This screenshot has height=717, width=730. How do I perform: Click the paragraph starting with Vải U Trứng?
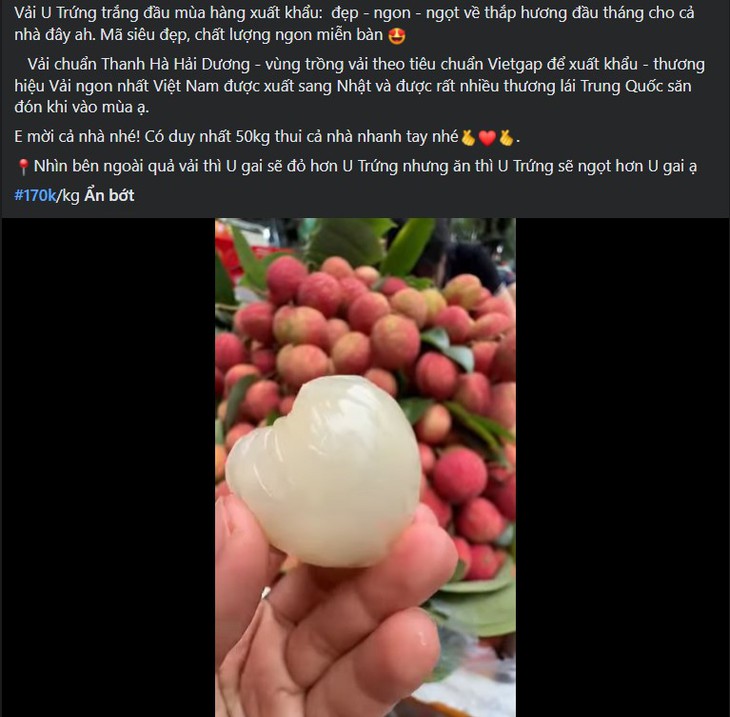point(354,24)
